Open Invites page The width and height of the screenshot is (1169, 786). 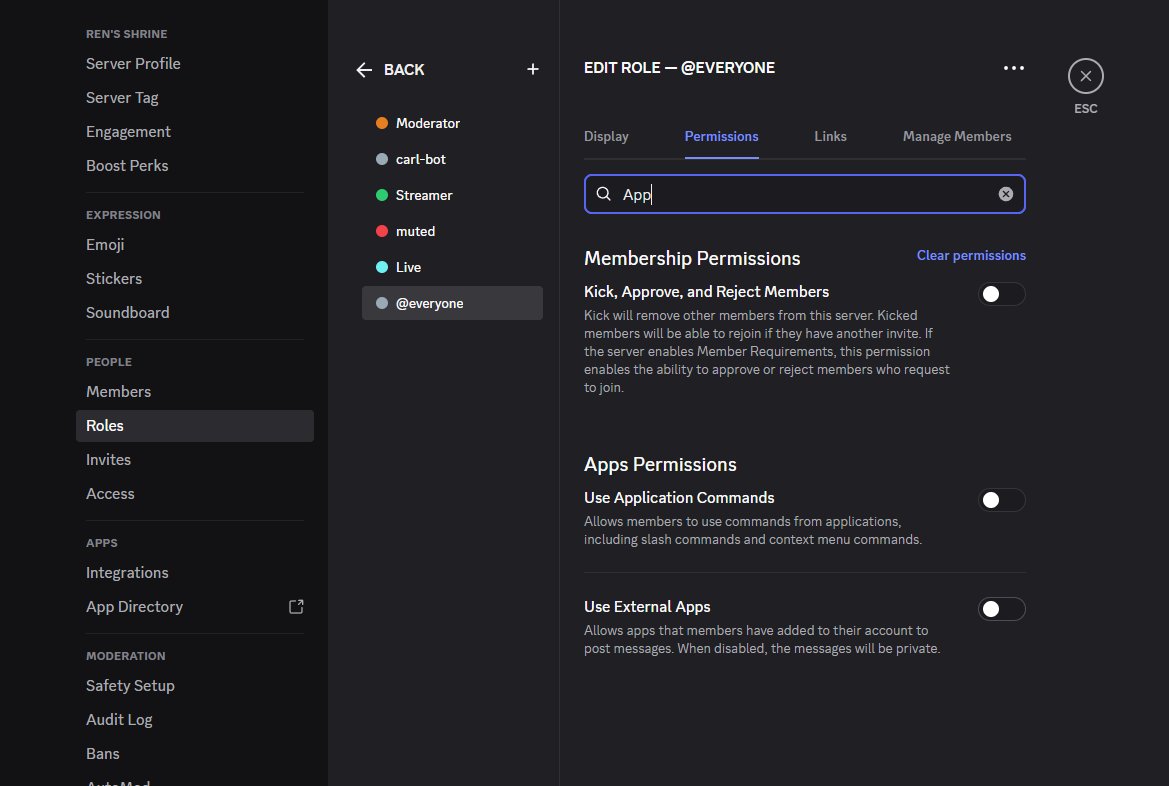pyautogui.click(x=195, y=459)
